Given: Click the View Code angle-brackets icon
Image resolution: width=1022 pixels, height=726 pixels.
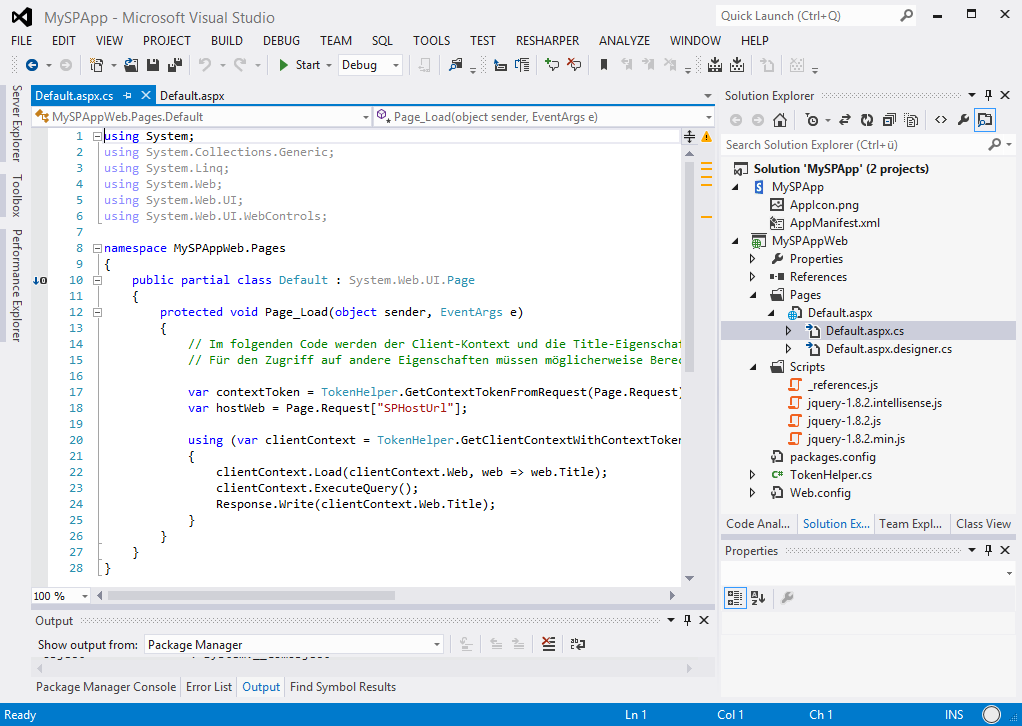Looking at the screenshot, I should pyautogui.click(x=941, y=120).
